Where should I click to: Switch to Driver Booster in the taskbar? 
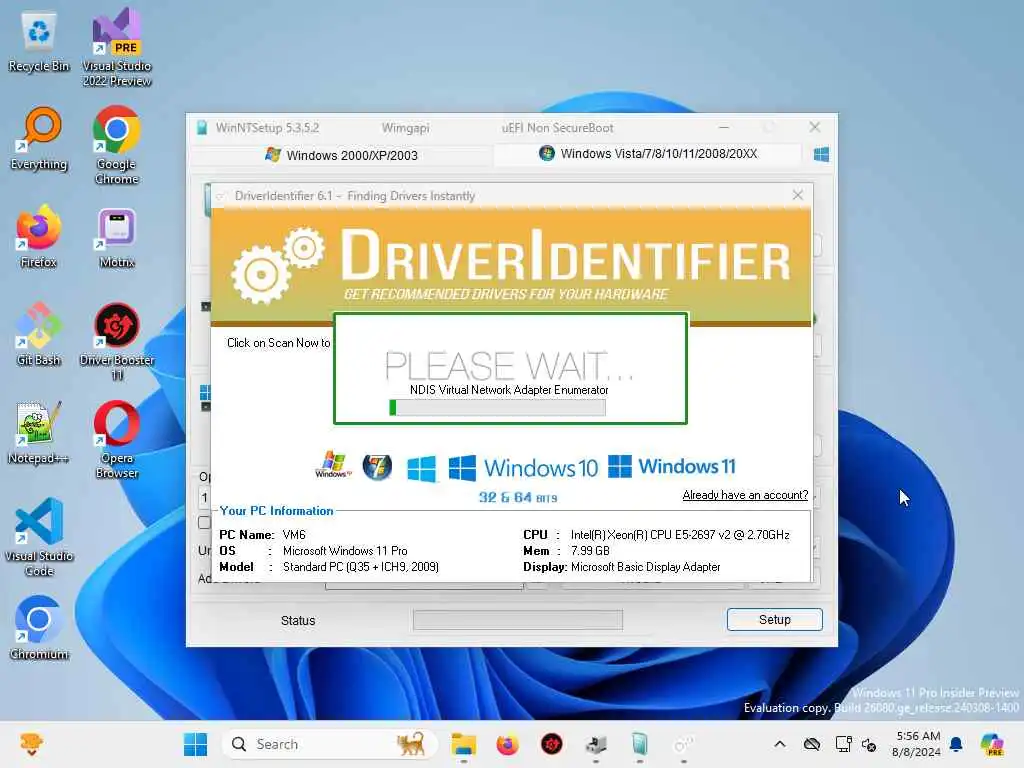(552, 744)
